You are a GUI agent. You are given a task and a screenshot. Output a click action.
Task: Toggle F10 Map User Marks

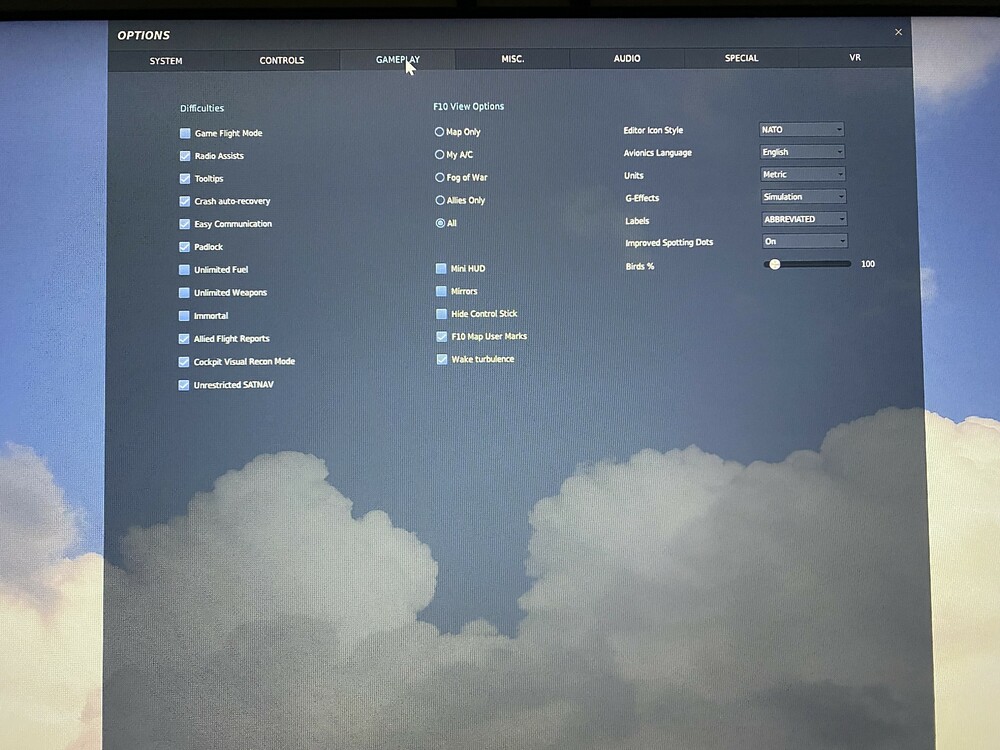(441, 337)
